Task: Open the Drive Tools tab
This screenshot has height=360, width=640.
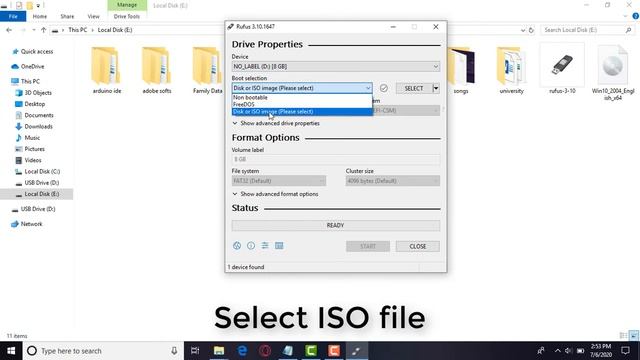Action: coord(127,16)
